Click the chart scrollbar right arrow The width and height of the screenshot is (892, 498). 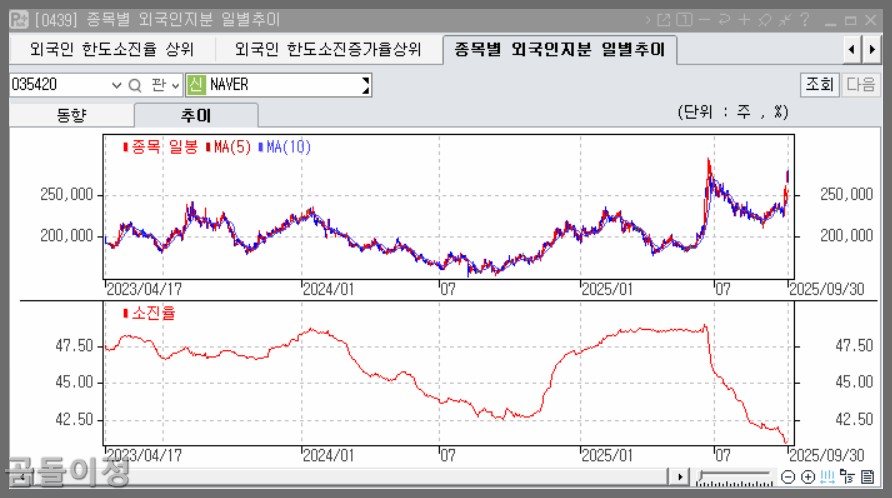679,476
